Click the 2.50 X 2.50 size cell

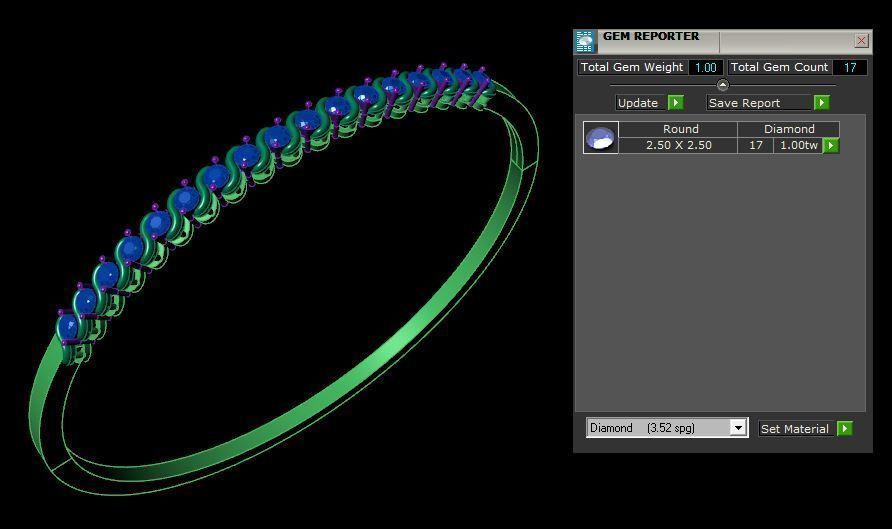pyautogui.click(x=678, y=145)
